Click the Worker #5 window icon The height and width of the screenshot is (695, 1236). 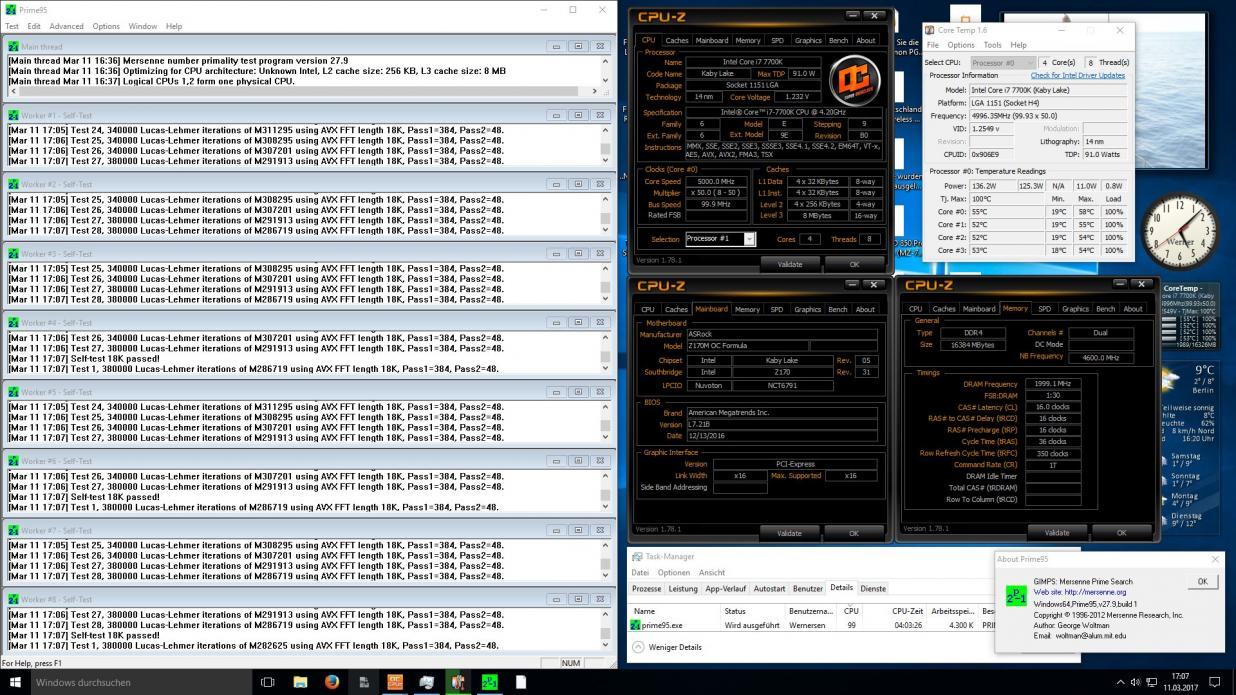(x=13, y=392)
